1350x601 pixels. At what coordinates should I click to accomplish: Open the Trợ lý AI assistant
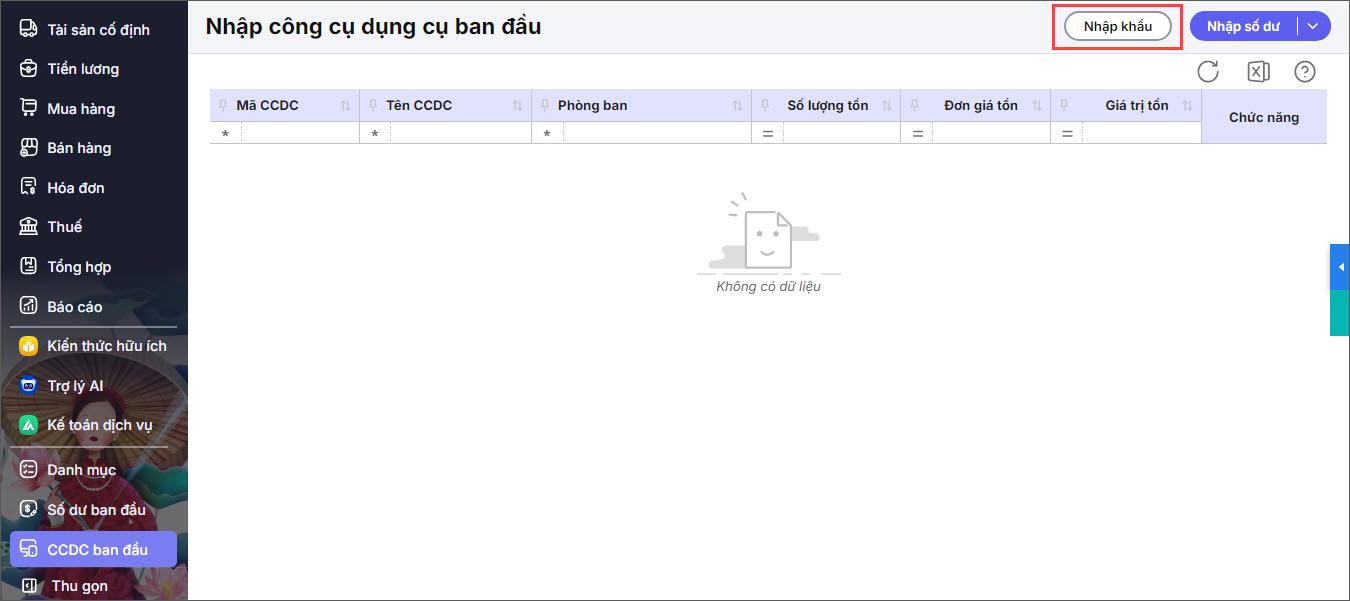[x=75, y=386]
